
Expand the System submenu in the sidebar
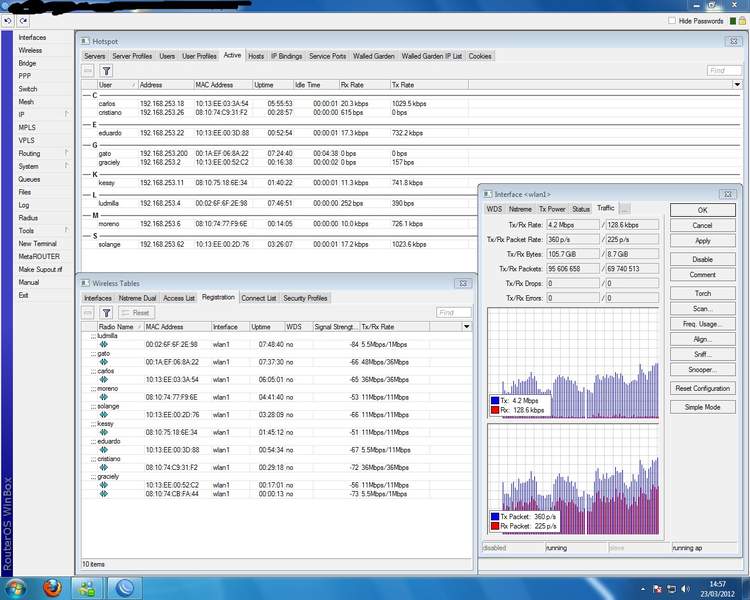click(66, 166)
